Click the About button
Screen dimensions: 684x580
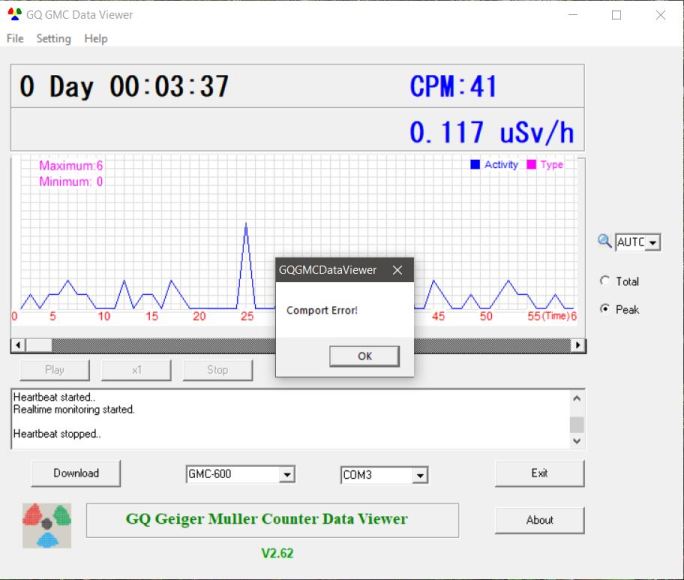click(x=540, y=520)
